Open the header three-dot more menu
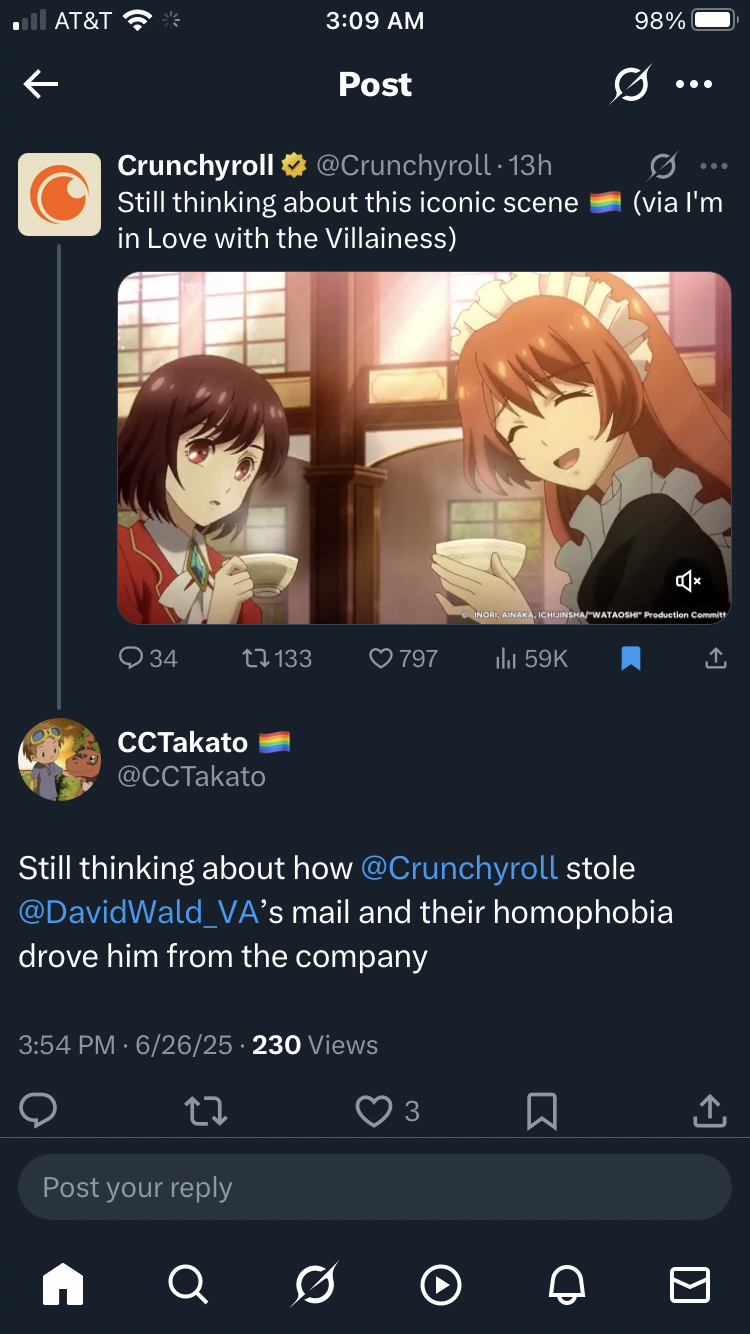The image size is (750, 1334). click(x=694, y=85)
